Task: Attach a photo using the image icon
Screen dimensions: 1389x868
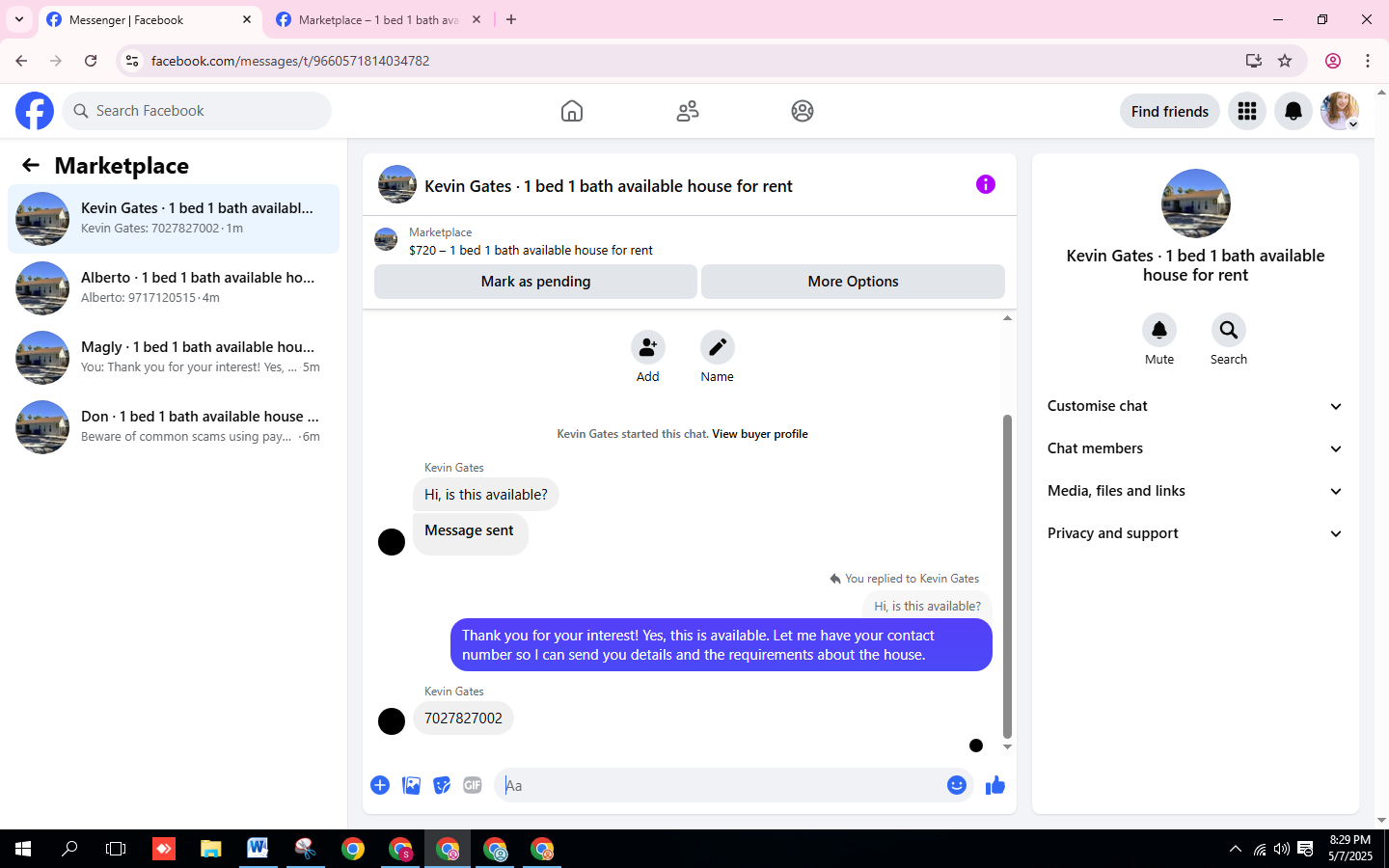Action: [411, 785]
